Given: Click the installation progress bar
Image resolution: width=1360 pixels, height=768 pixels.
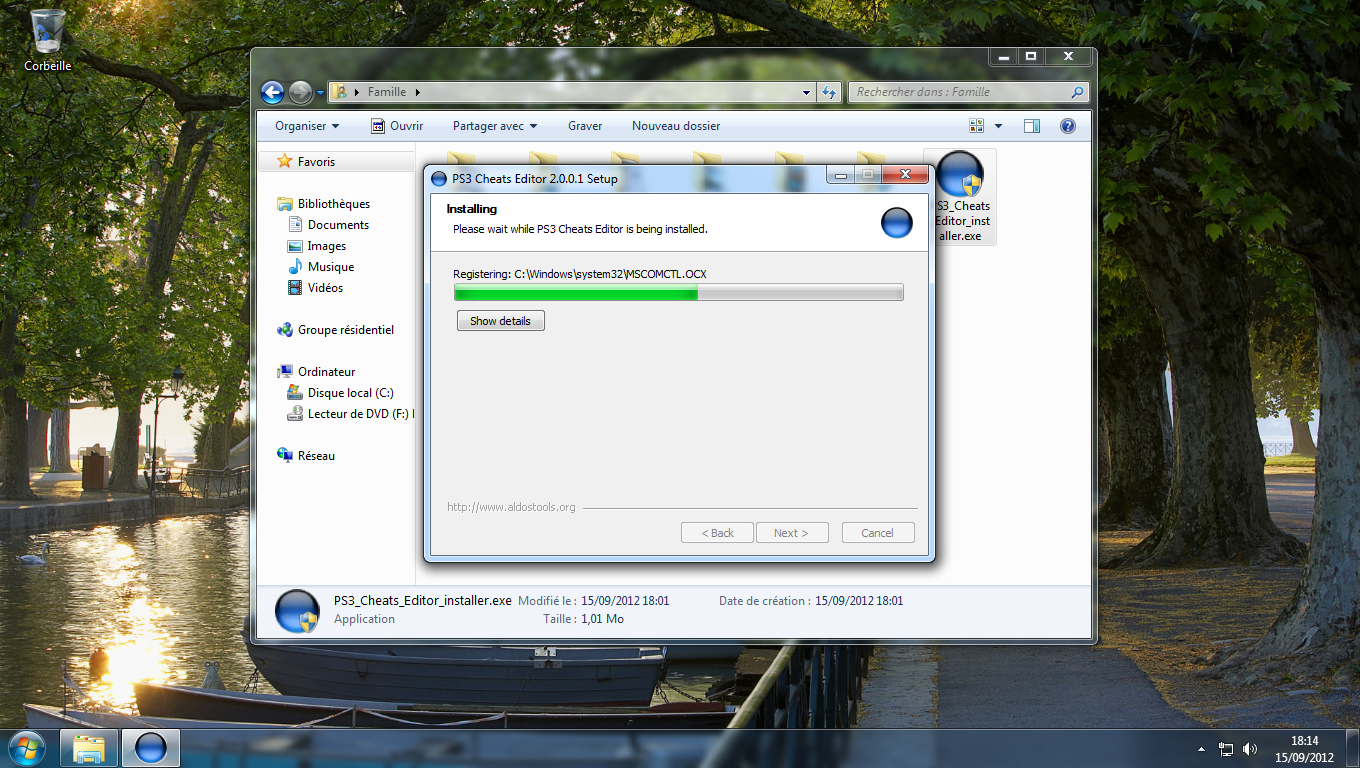Looking at the screenshot, I should (678, 292).
